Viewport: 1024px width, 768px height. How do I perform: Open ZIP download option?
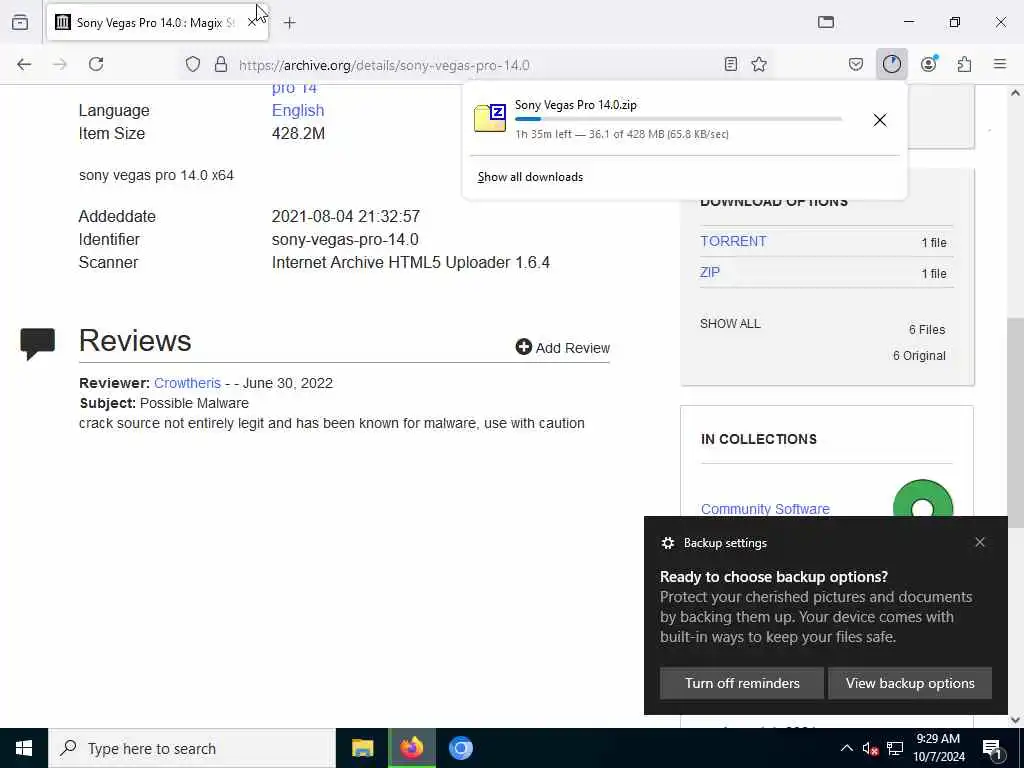[710, 272]
